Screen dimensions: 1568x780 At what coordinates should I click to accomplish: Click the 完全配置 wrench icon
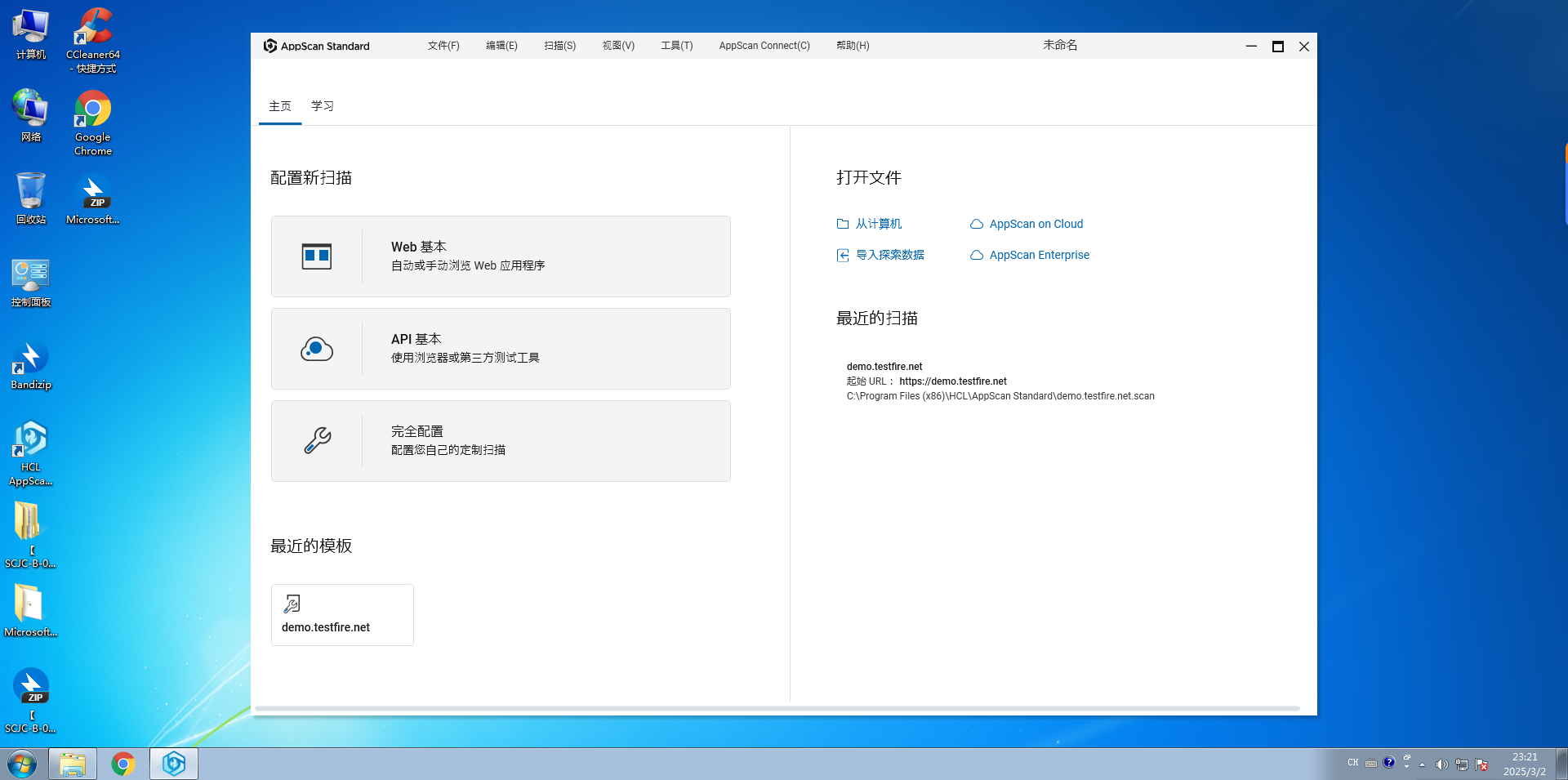[317, 441]
